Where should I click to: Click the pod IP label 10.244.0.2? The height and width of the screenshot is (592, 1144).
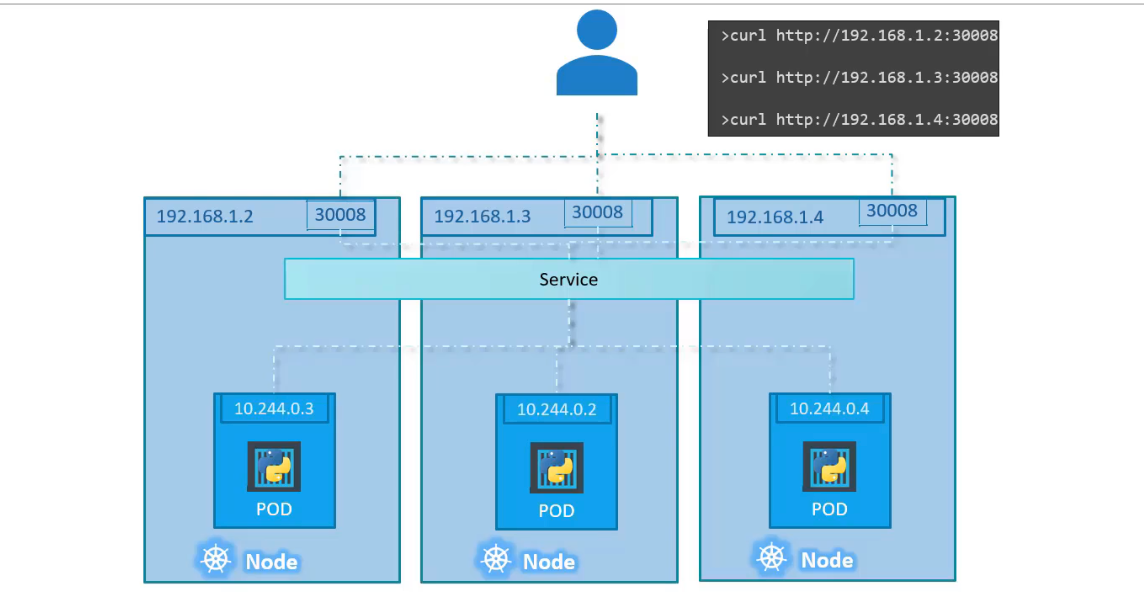tap(556, 409)
